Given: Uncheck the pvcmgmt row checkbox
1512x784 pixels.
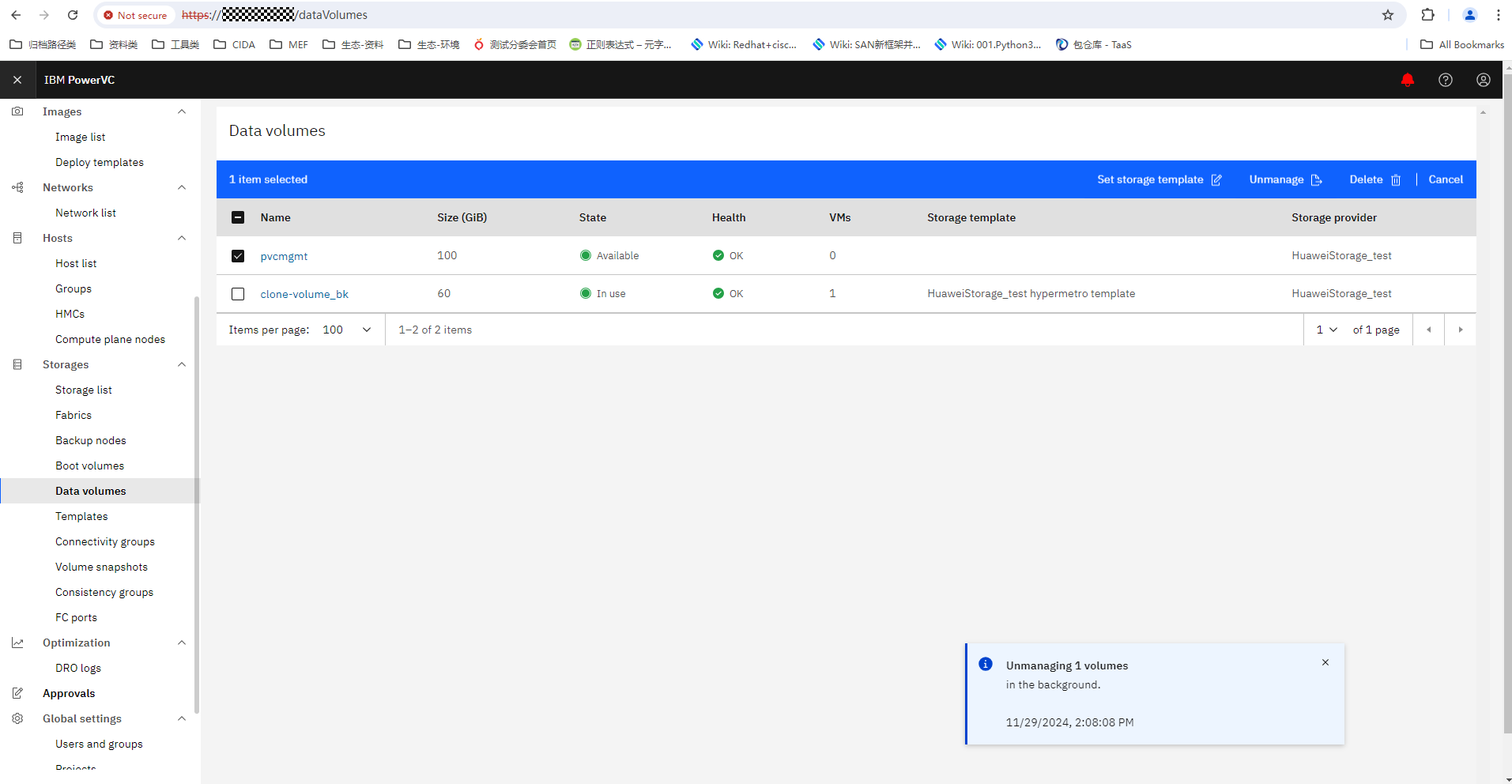Looking at the screenshot, I should tap(238, 256).
